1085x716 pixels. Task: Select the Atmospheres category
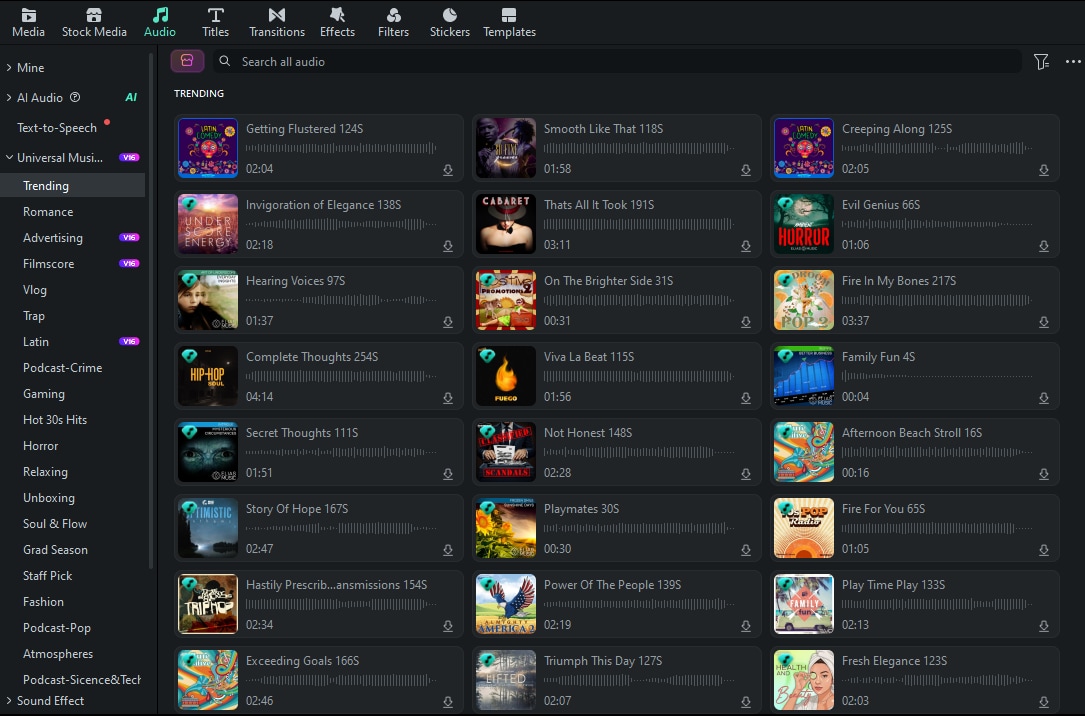point(57,654)
